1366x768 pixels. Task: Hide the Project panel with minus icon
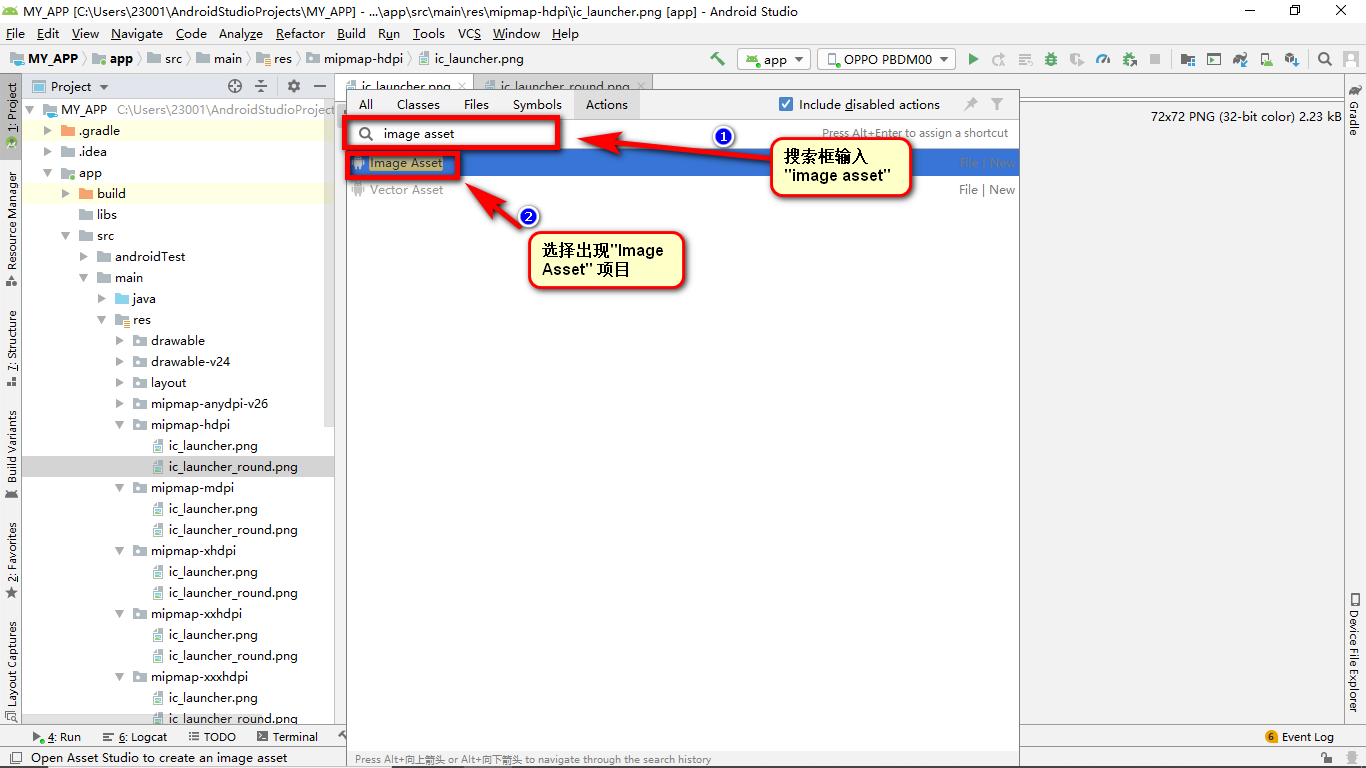pyautogui.click(x=320, y=86)
